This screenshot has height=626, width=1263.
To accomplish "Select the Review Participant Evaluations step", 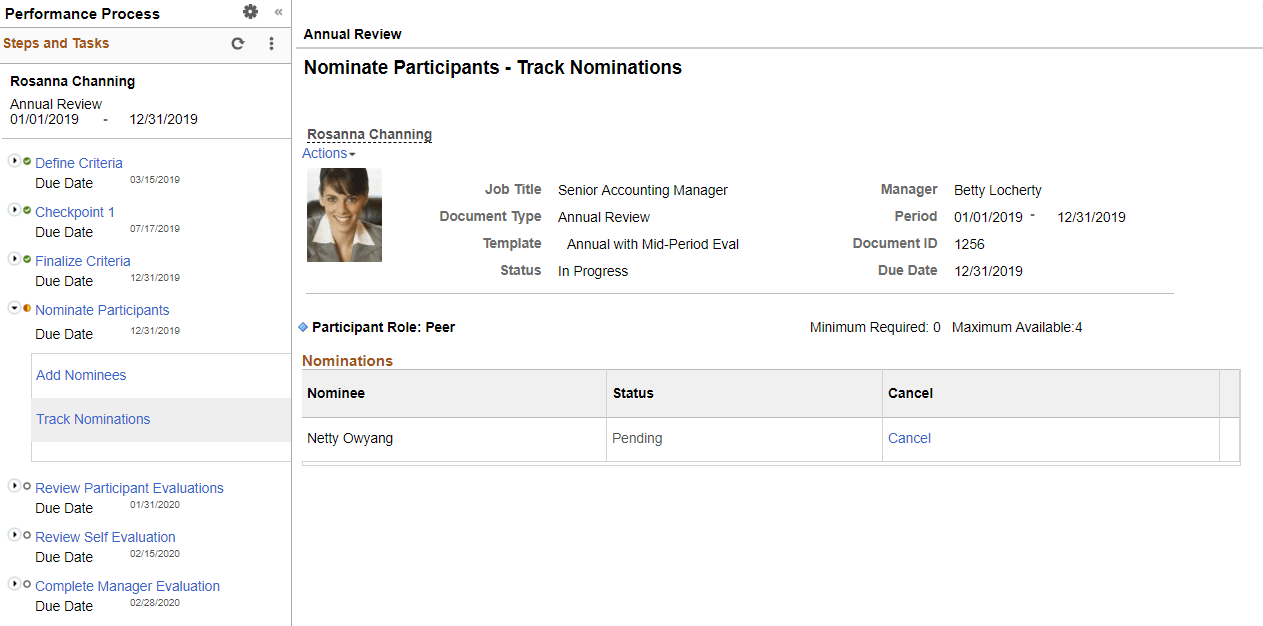I will click(x=129, y=487).
